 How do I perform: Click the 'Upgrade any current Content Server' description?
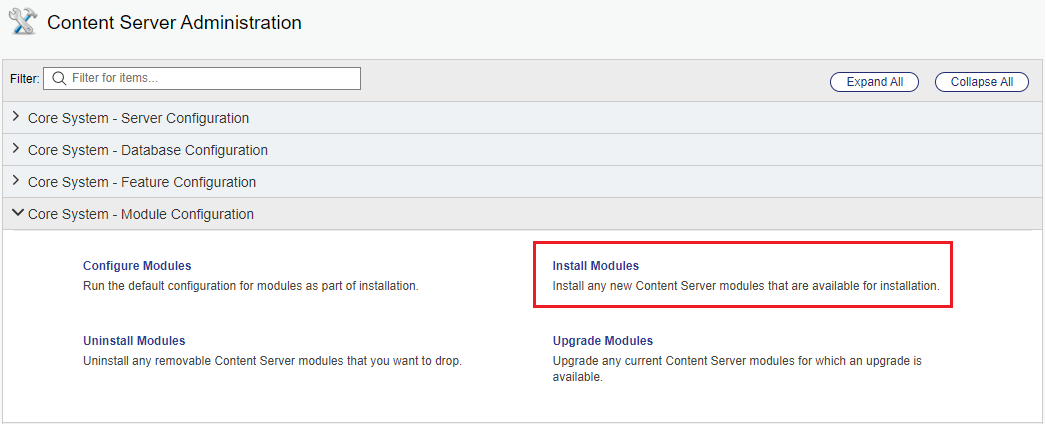point(737,369)
